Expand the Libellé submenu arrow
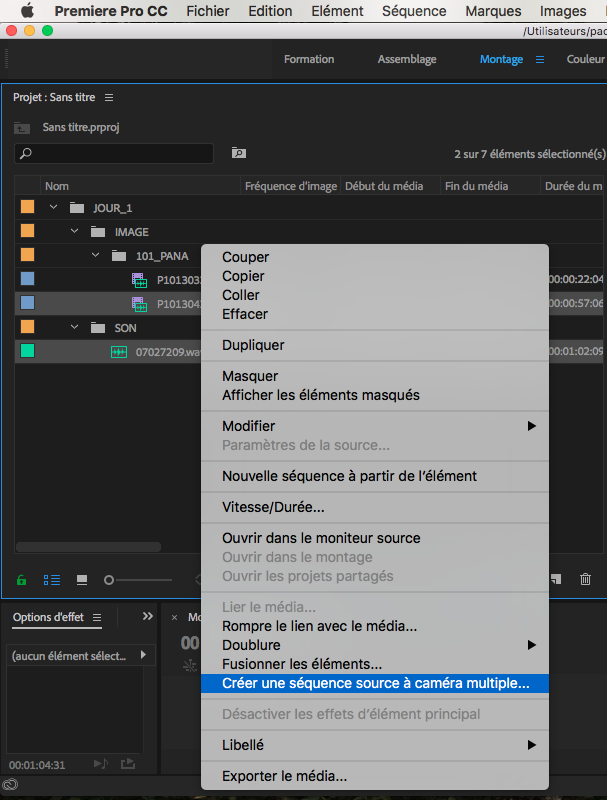The height and width of the screenshot is (800, 607). pyautogui.click(x=532, y=745)
